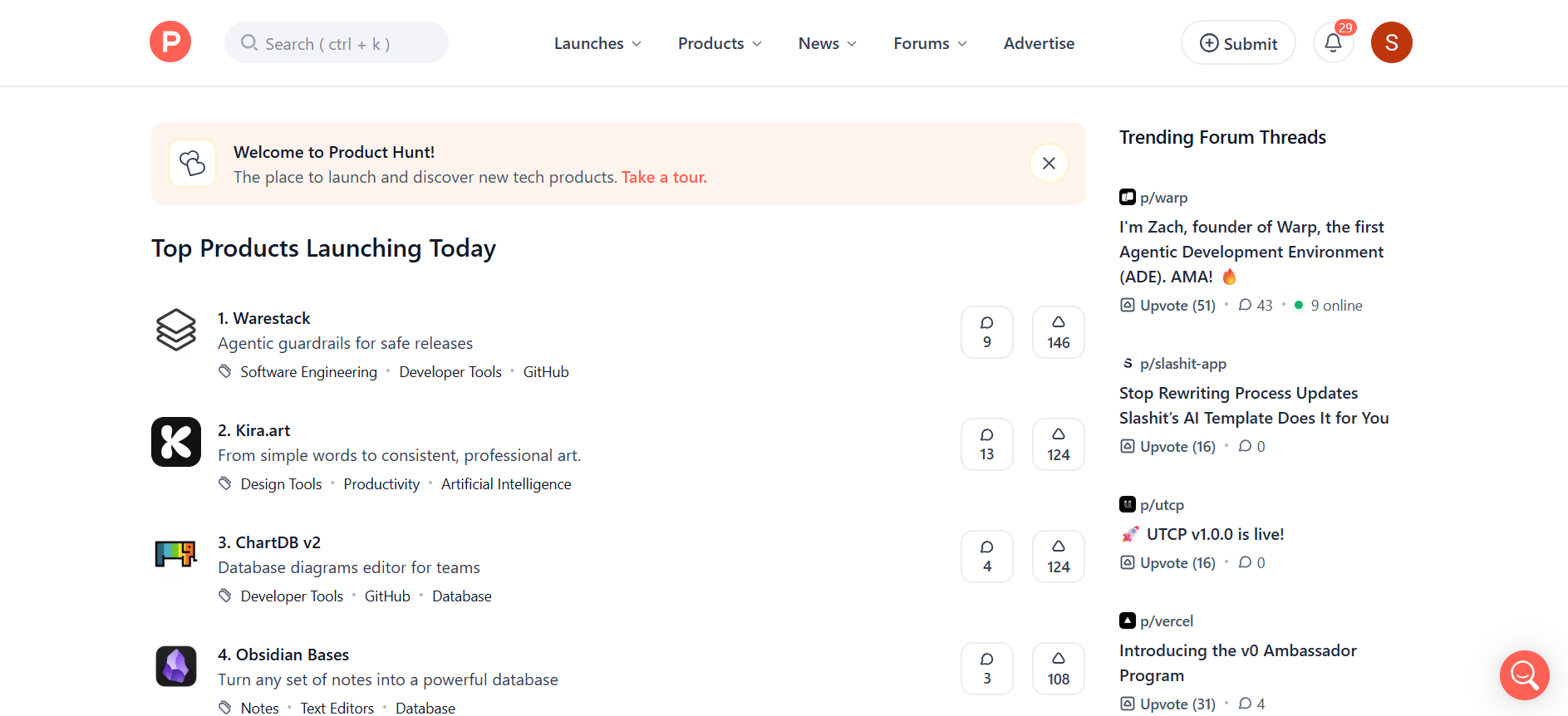Select the Productivity tag
Image resolution: width=1568 pixels, height=716 pixels.
point(381,484)
